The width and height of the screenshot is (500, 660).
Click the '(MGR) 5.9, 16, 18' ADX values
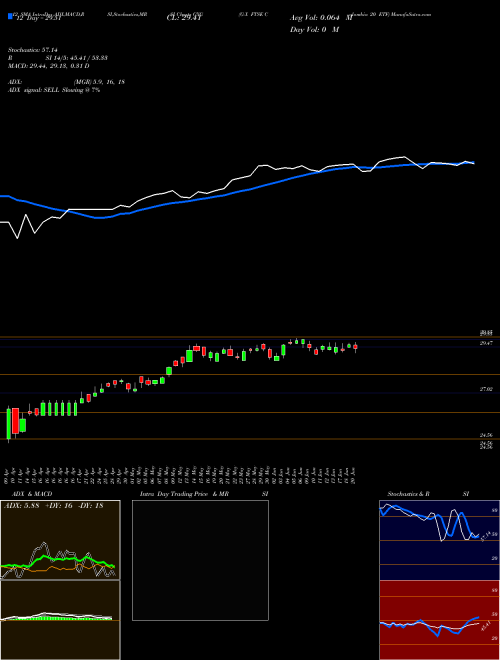pyautogui.click(x=99, y=82)
